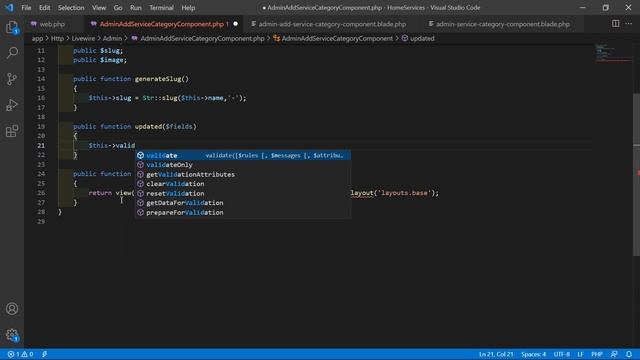Switch to AdminAddServiceCategoryComponent.php tab
Screen dimensions: 640x360
point(162,24)
